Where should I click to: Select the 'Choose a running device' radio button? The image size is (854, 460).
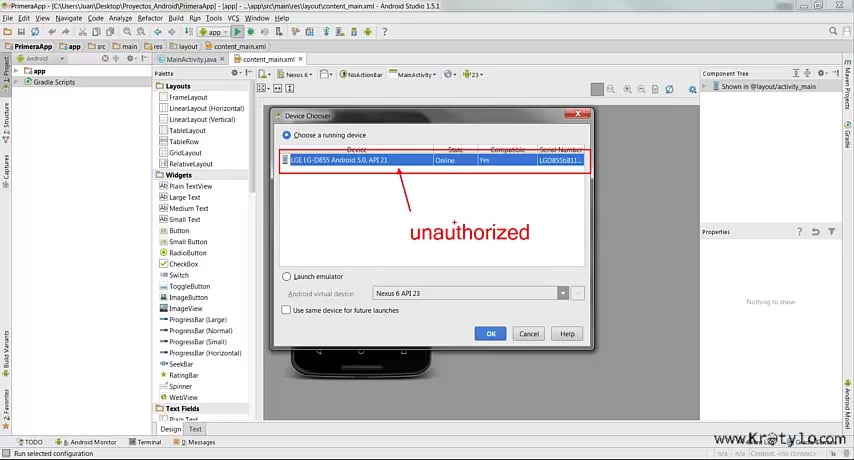[286, 134]
